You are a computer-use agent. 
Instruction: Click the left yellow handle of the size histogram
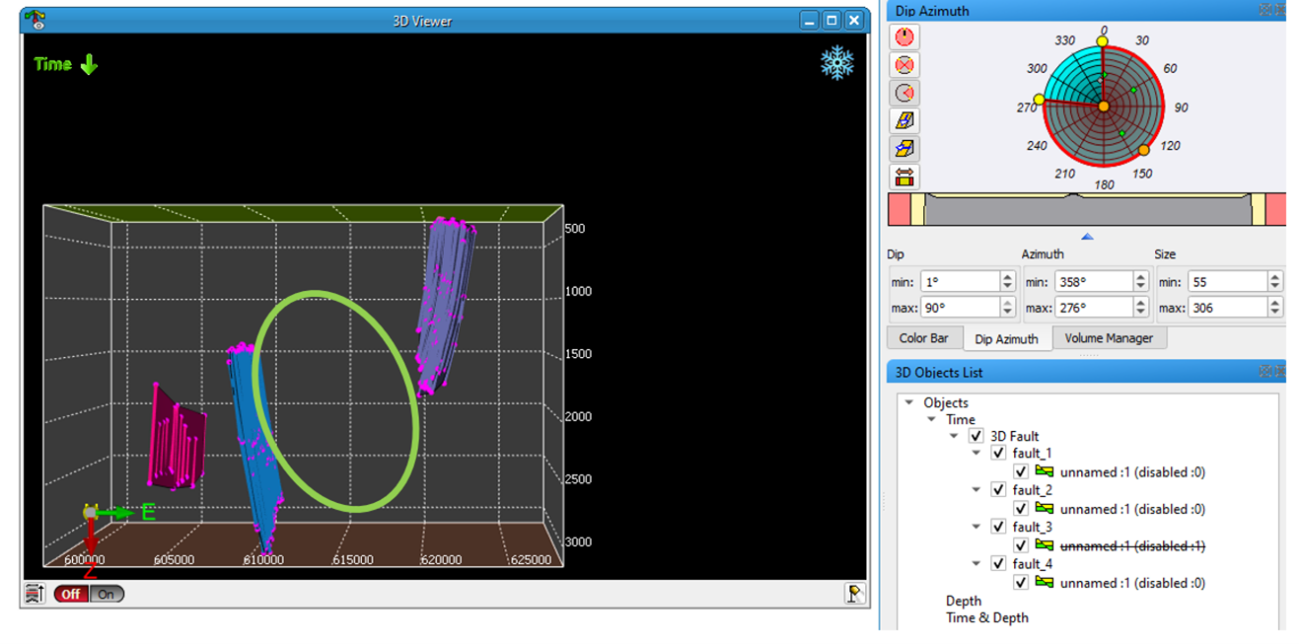click(x=917, y=210)
